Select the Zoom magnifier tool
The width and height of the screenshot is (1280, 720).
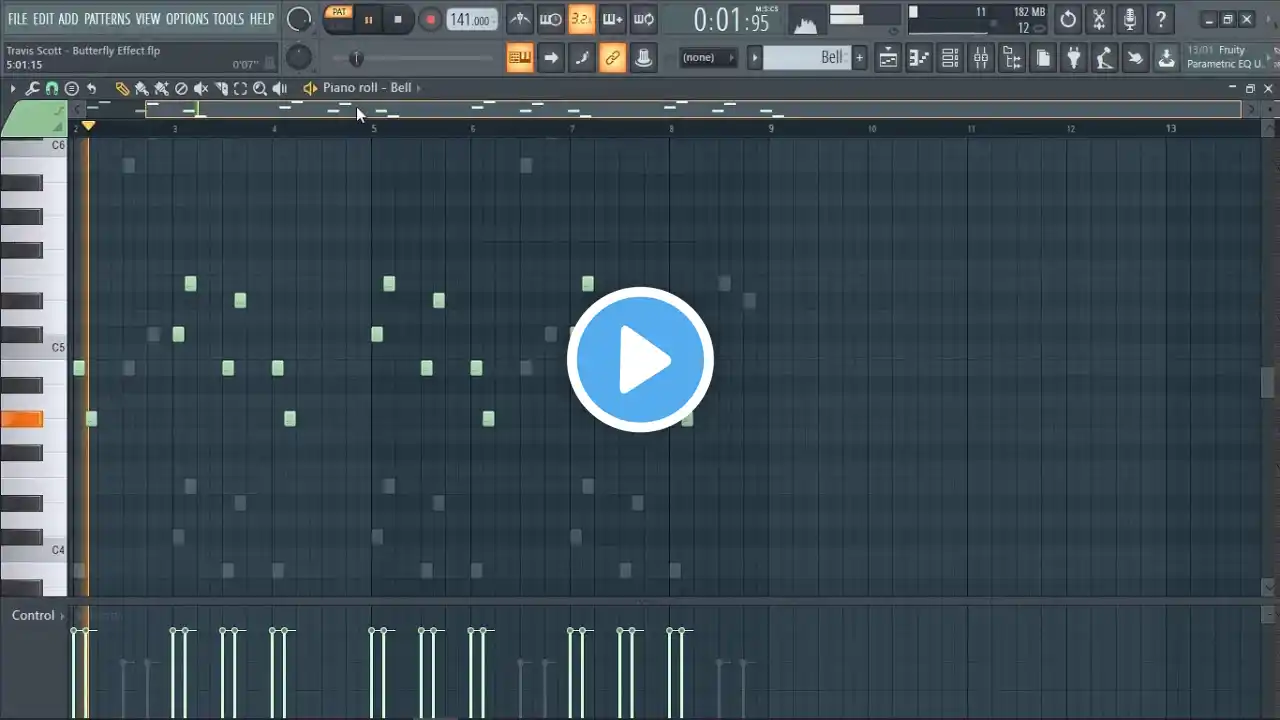pos(260,88)
